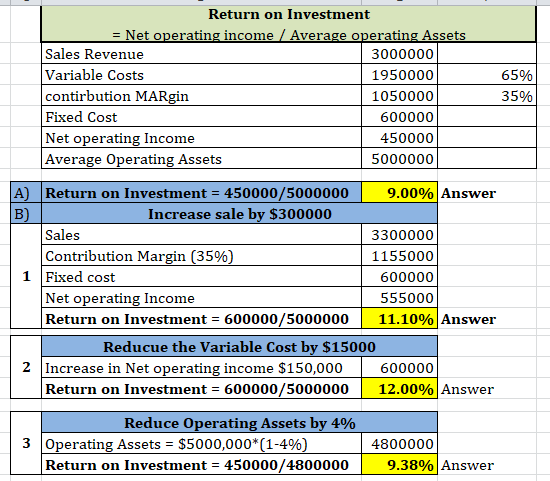
Task: Click the contribution margin value 1155000
Action: point(400,255)
